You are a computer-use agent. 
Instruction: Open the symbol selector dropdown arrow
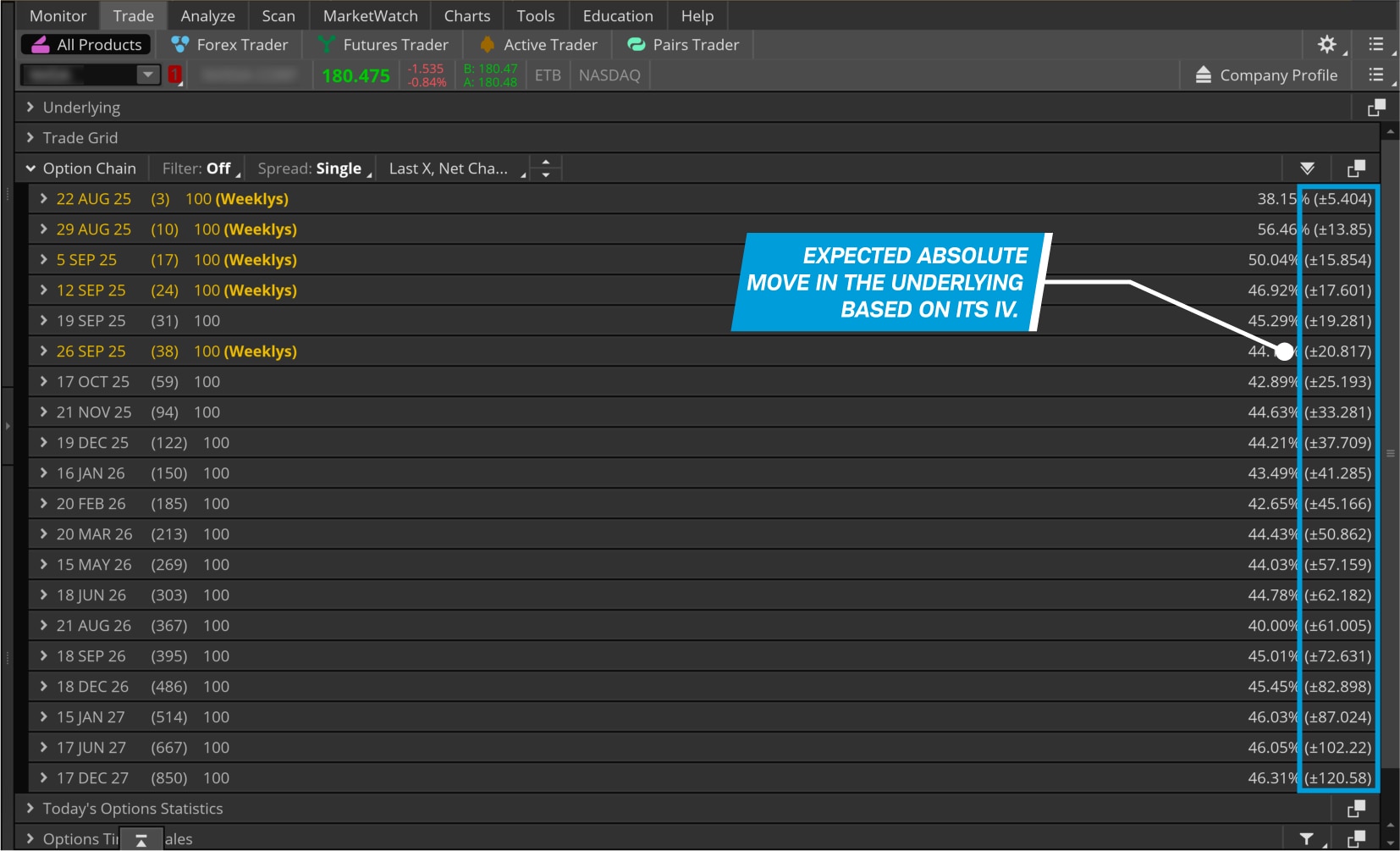pyautogui.click(x=148, y=75)
